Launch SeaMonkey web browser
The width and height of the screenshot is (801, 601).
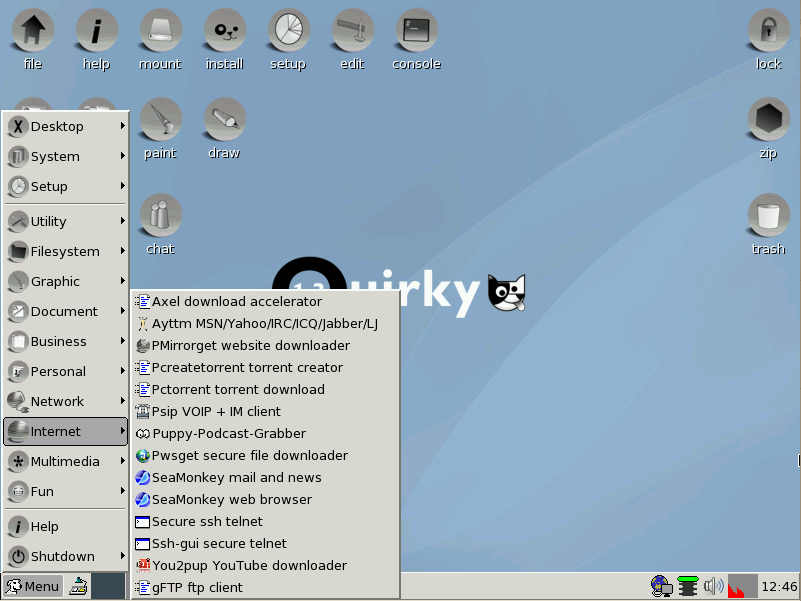pyautogui.click(x=265, y=499)
